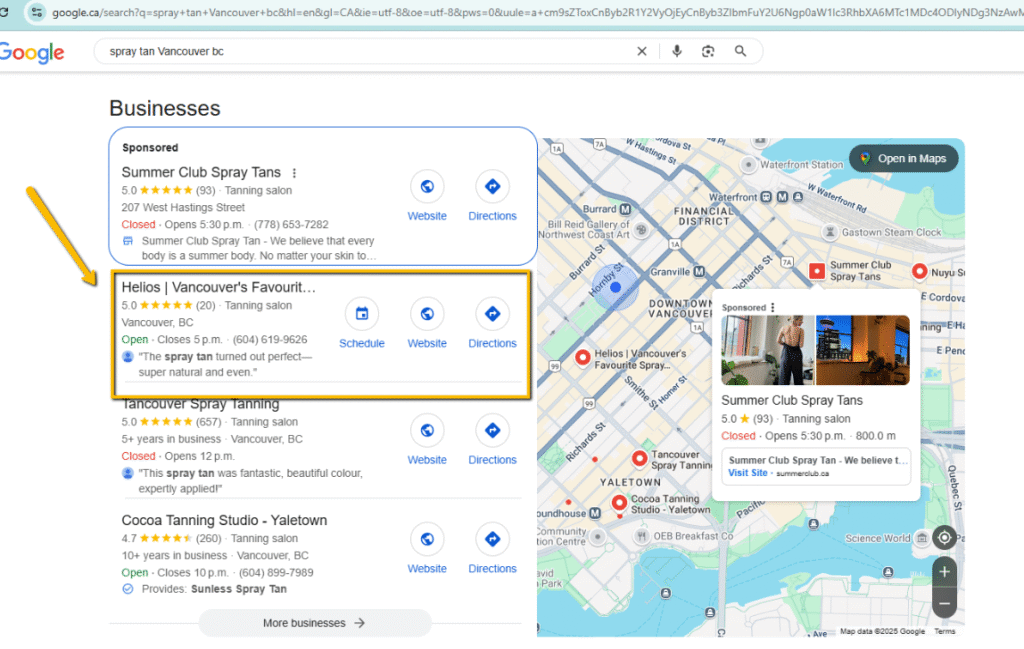Screen dimensions: 1024x649
Task: Open Summer Club Spray Tans website icon
Action: [427, 186]
